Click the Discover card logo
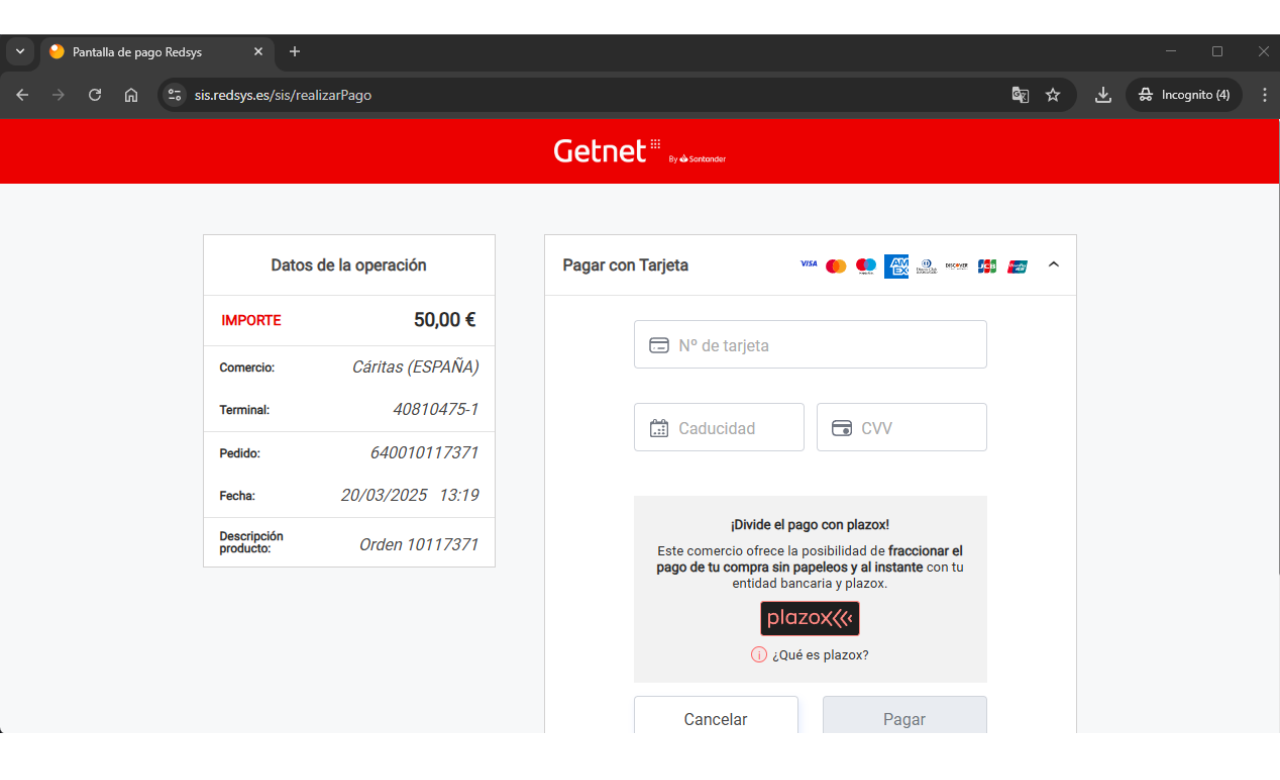Screen dimensions: 1280x780 click(x=956, y=266)
